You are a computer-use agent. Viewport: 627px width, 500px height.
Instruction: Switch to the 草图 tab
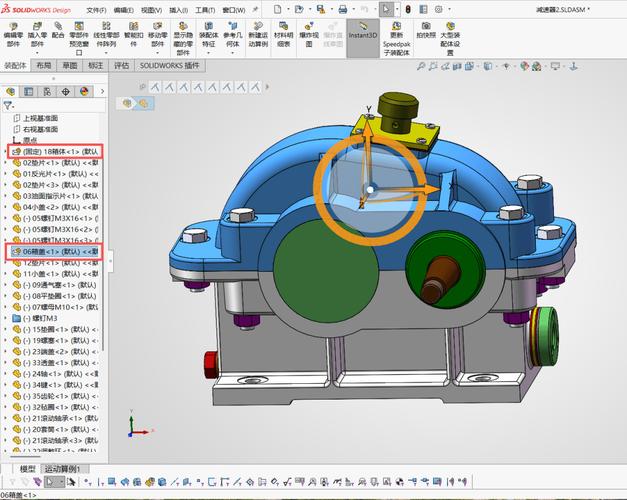pyautogui.click(x=70, y=66)
